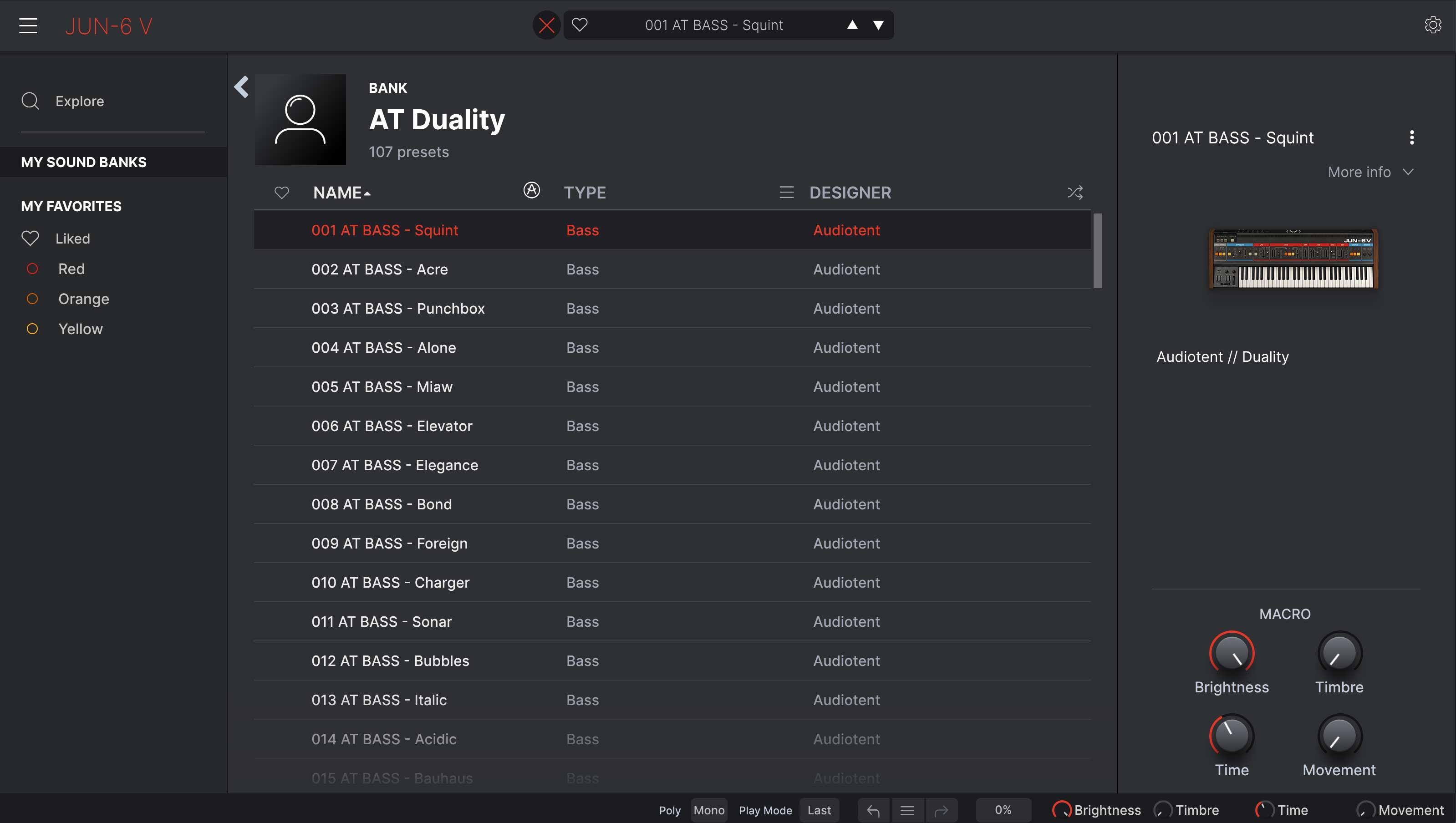
Task: Open the preset three-dot options menu
Action: tap(1411, 138)
